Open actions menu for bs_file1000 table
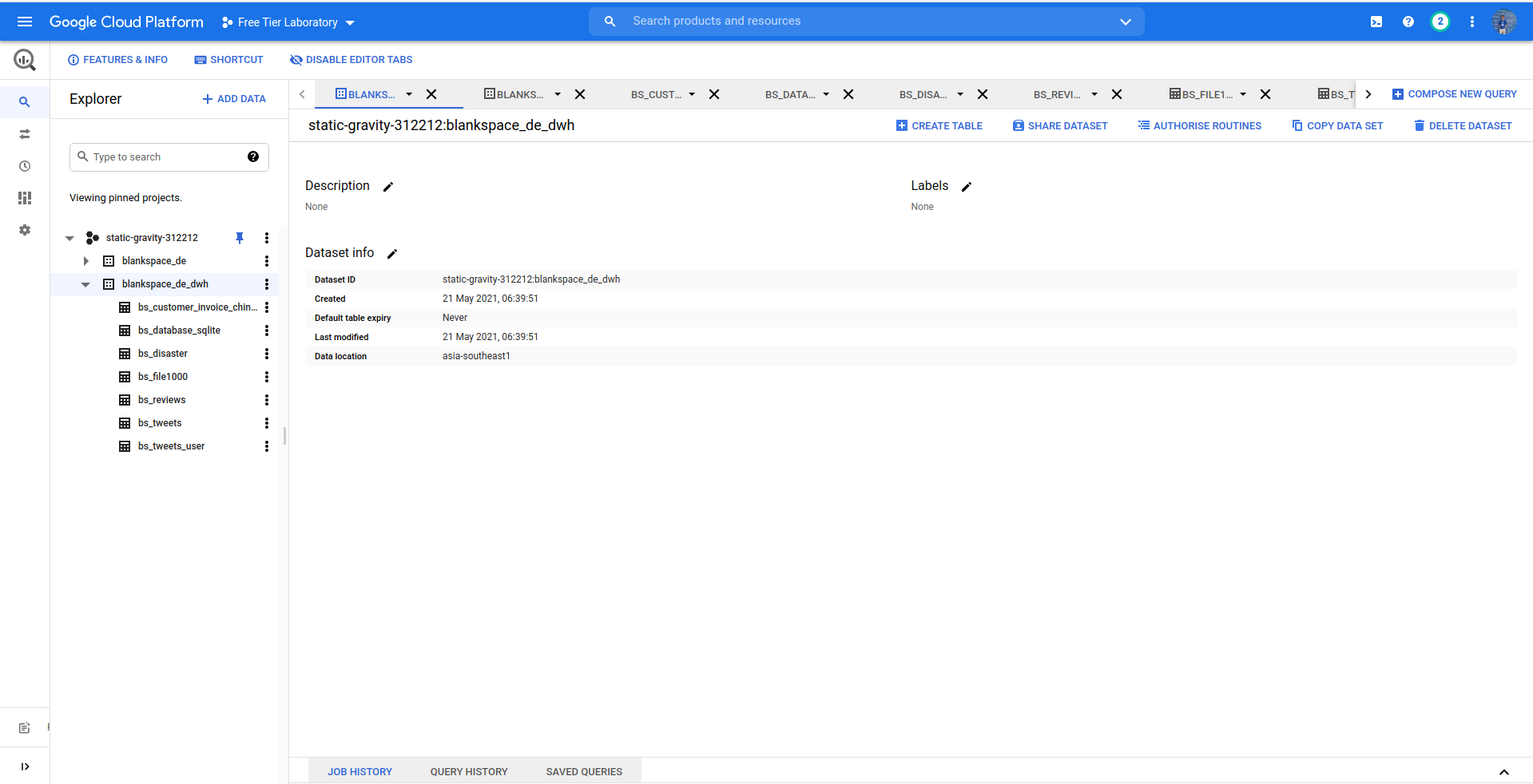The width and height of the screenshot is (1533, 784). point(267,377)
